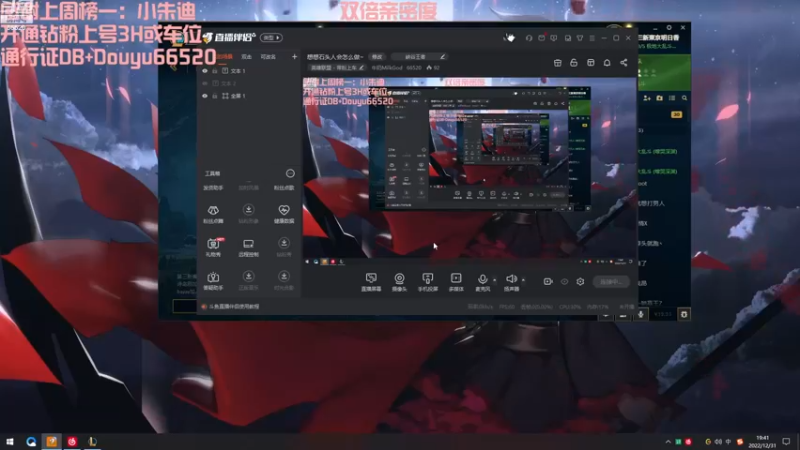Open stream settings gear in bottom bar
This screenshot has height=450, width=800.
point(580,282)
